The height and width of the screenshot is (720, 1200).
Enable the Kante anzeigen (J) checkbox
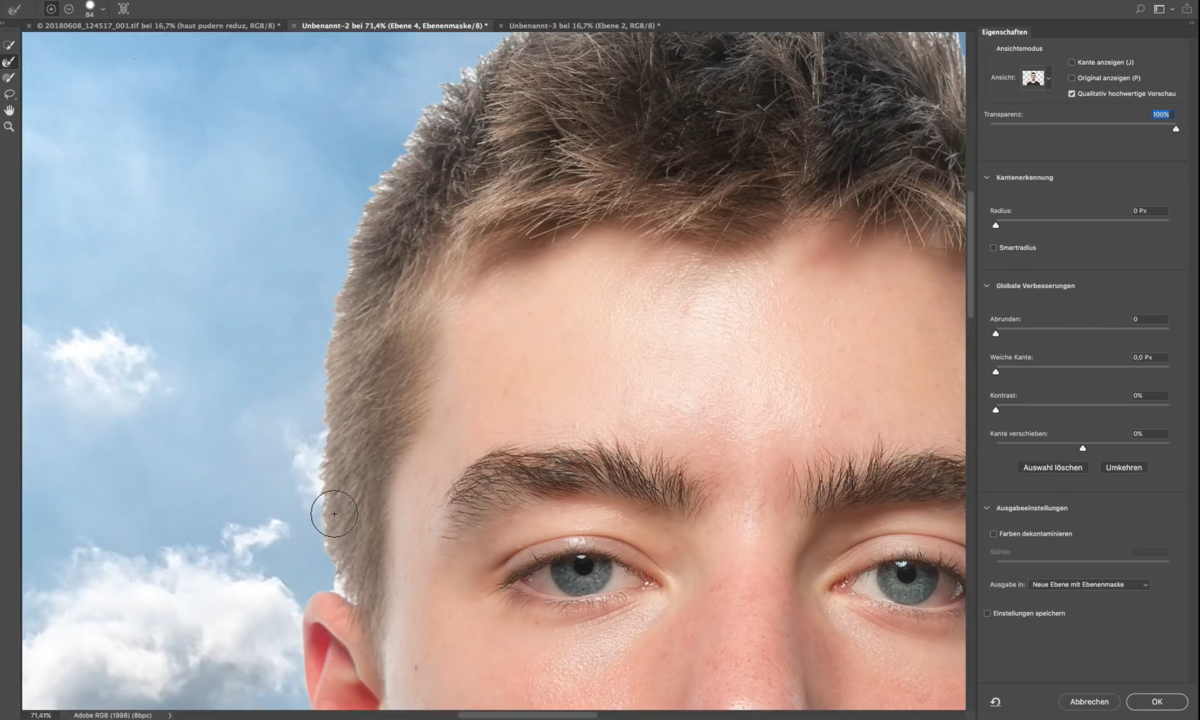pyautogui.click(x=1072, y=62)
